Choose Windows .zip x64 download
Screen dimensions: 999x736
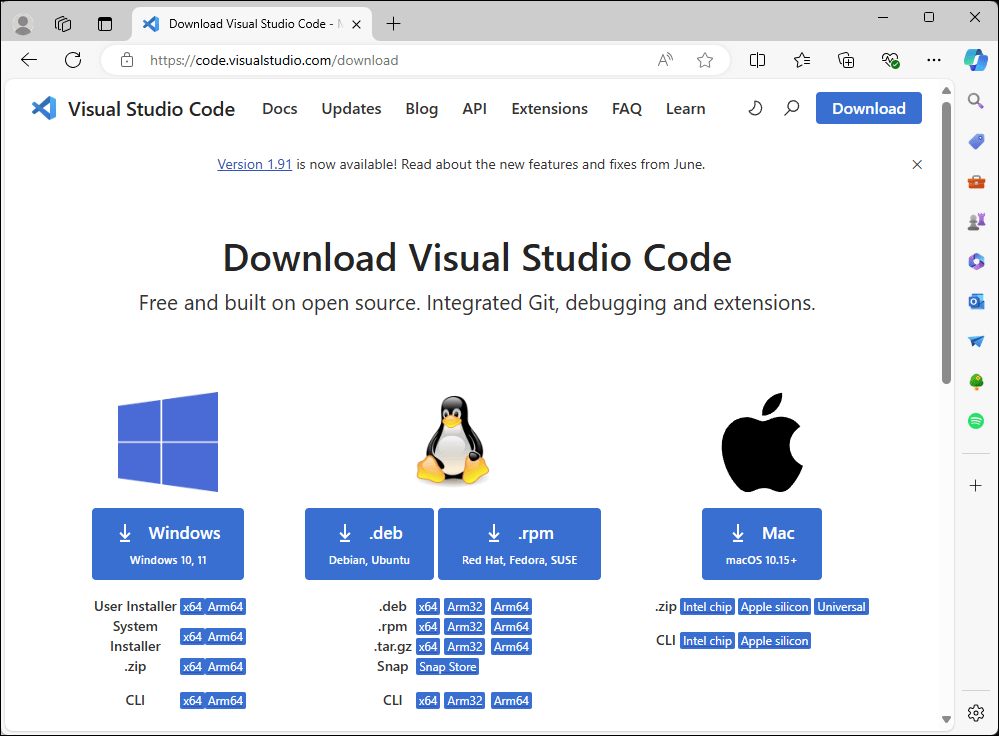pos(192,667)
